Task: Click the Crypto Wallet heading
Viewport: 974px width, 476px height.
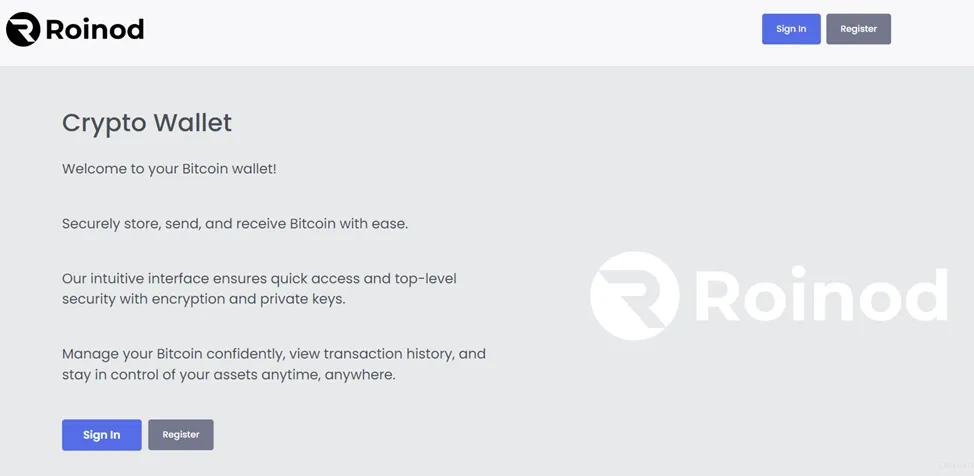Action: point(147,122)
